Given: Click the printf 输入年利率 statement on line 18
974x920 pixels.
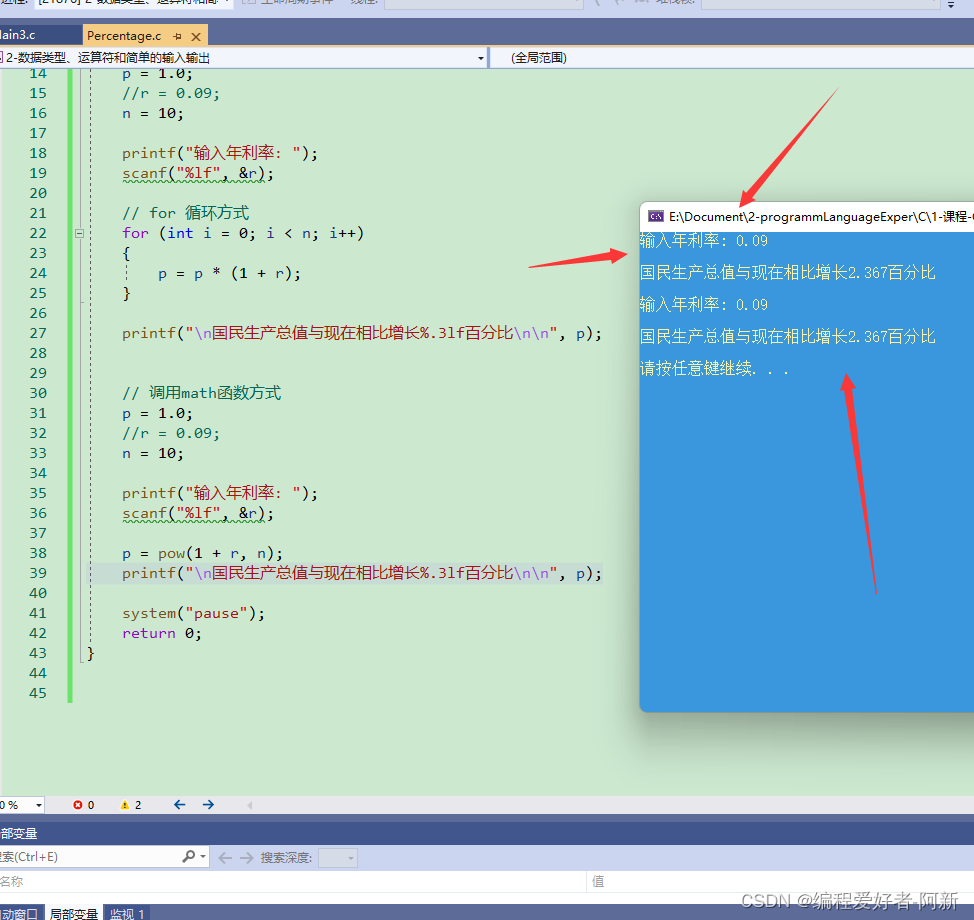Looking at the screenshot, I should coord(220,153).
